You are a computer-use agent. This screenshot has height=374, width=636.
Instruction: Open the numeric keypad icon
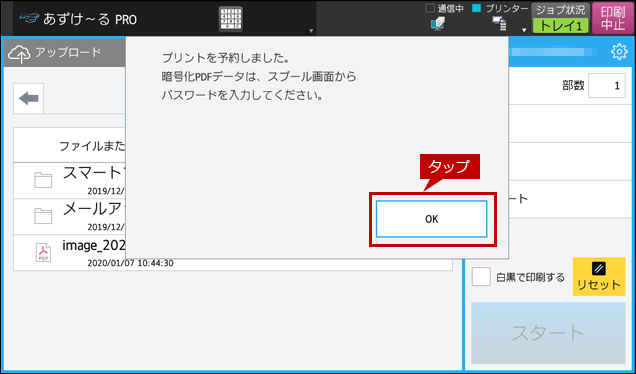click(x=230, y=19)
